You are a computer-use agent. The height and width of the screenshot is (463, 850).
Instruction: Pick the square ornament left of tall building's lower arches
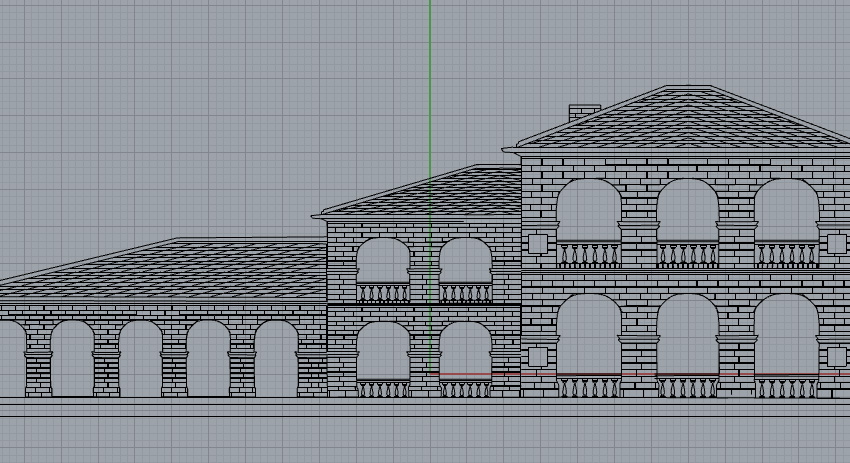coord(538,357)
